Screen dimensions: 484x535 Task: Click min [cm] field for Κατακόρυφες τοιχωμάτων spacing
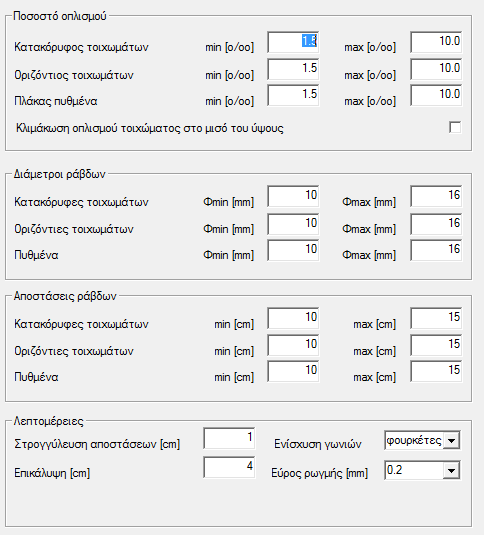point(293,318)
